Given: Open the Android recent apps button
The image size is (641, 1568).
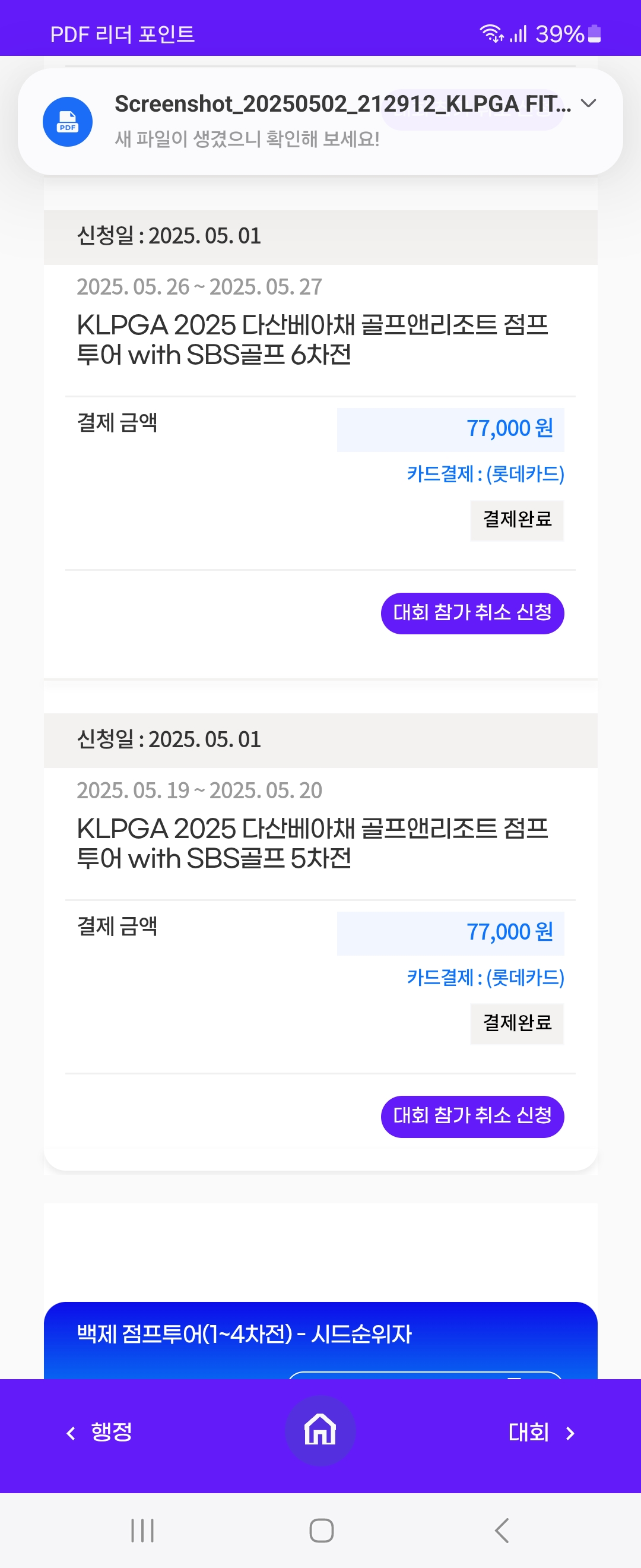Looking at the screenshot, I should pyautogui.click(x=143, y=1530).
